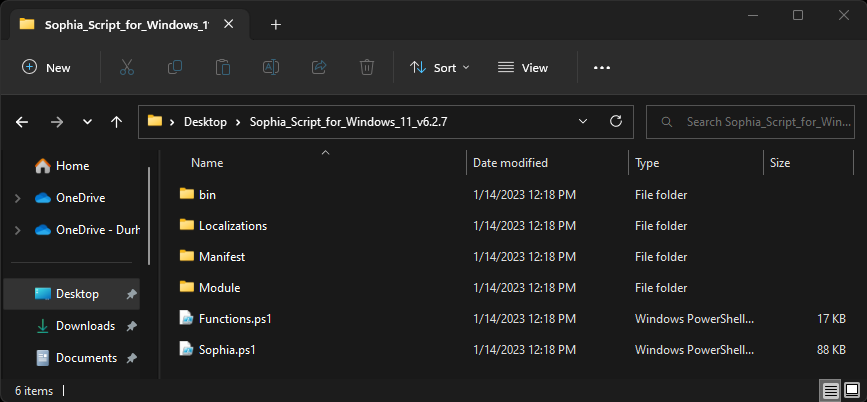Viewport: 867px width, 402px height.
Task: Click pin icon next to Documents
Action: tap(131, 358)
